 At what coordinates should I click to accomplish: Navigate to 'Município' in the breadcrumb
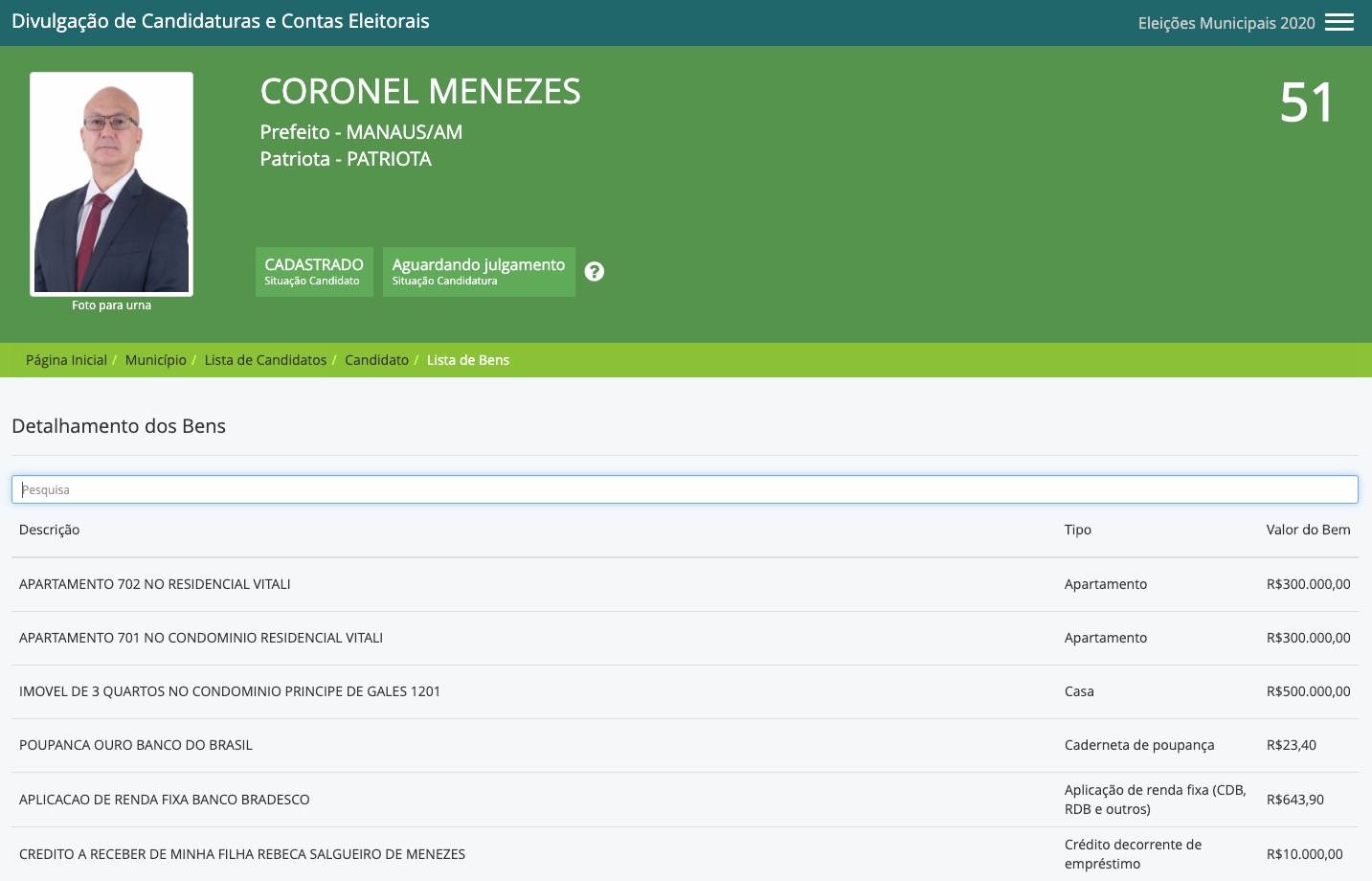tap(155, 360)
